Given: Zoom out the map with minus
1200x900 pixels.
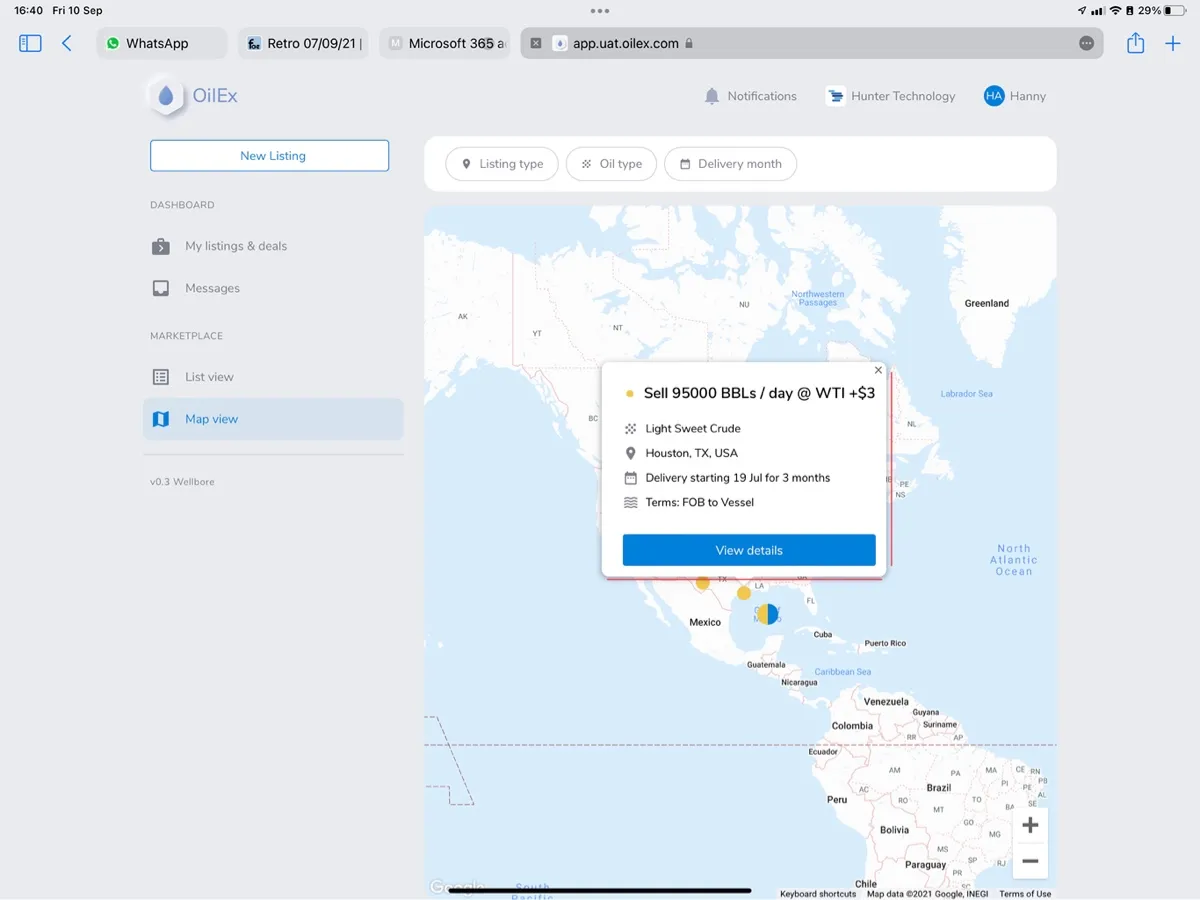Looking at the screenshot, I should click(x=1030, y=861).
